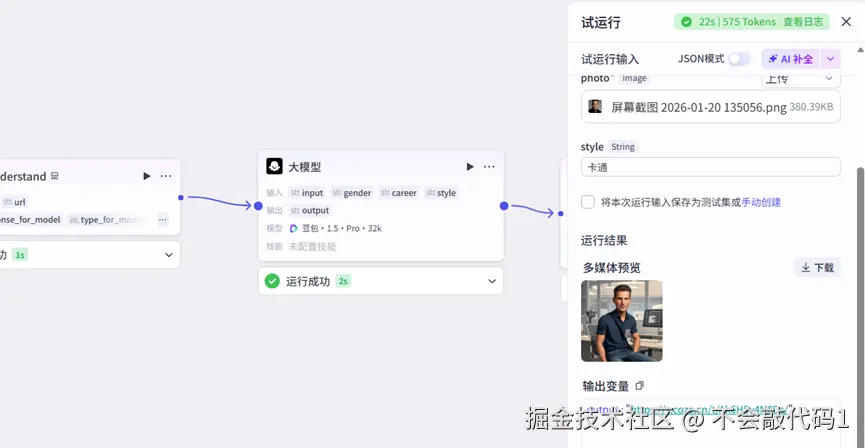
Task: Click the str. input parameter tag
Action: point(306,193)
